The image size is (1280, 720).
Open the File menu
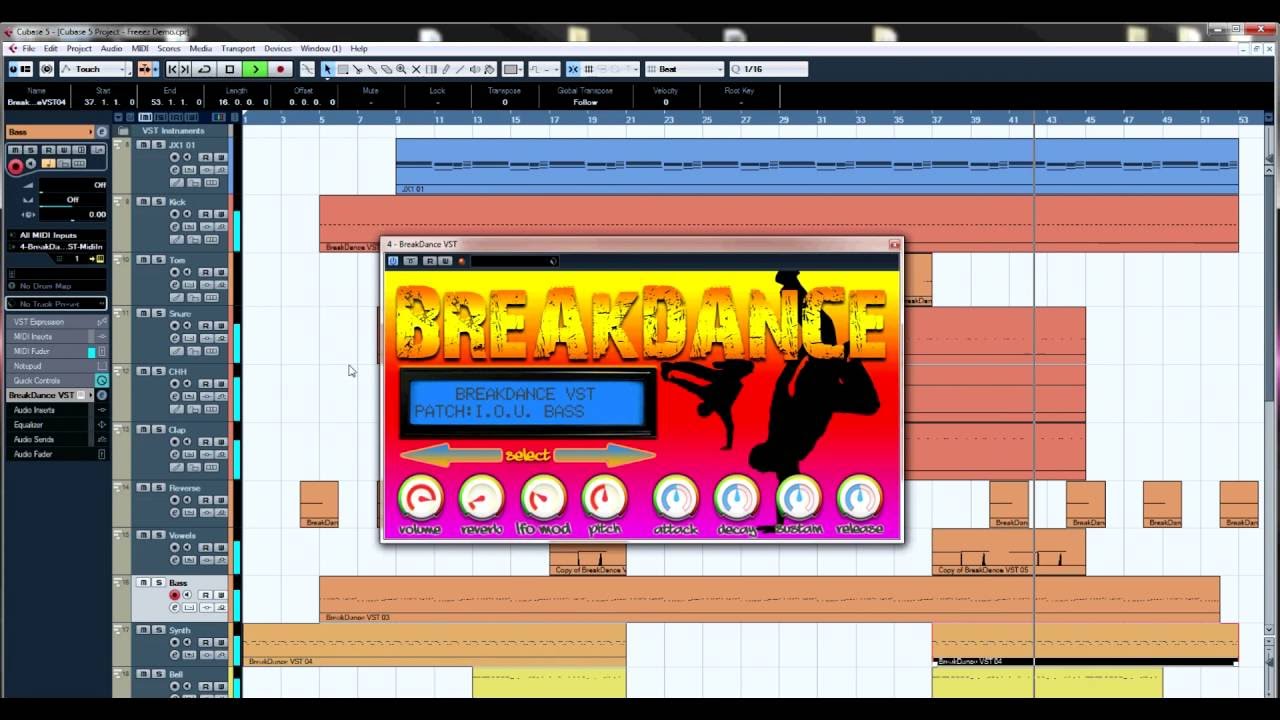29,48
